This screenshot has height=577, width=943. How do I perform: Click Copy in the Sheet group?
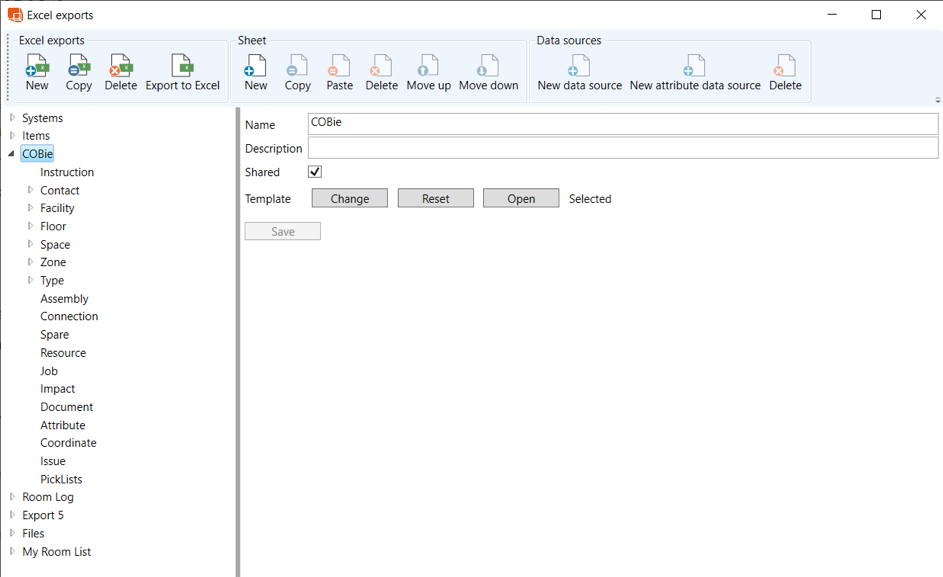click(x=298, y=72)
